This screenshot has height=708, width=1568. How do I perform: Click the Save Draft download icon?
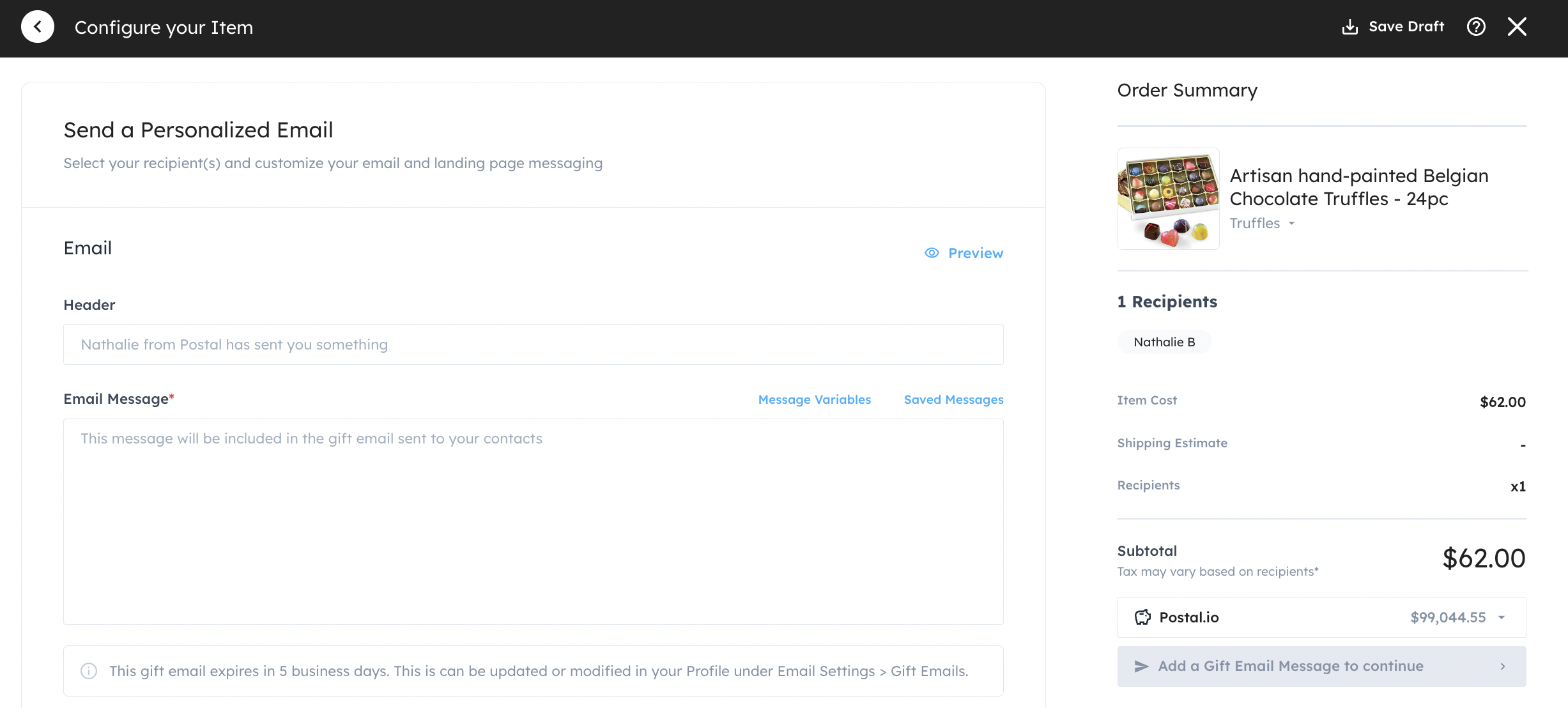point(1349,26)
